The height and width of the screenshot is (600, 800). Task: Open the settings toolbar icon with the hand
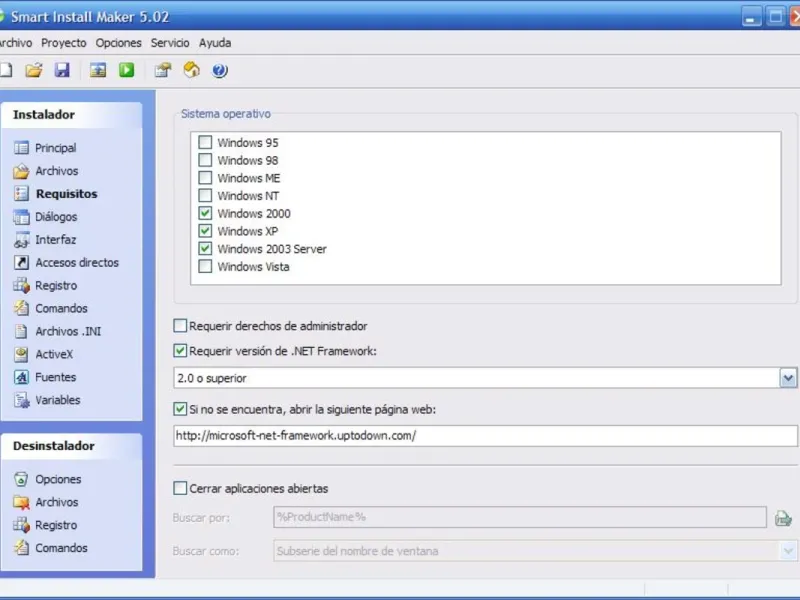(x=163, y=70)
